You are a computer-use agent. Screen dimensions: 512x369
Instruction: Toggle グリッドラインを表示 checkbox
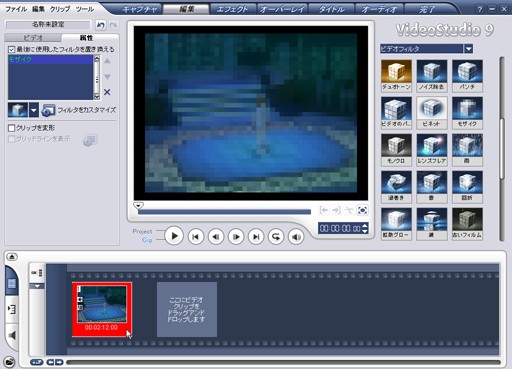(x=12, y=139)
